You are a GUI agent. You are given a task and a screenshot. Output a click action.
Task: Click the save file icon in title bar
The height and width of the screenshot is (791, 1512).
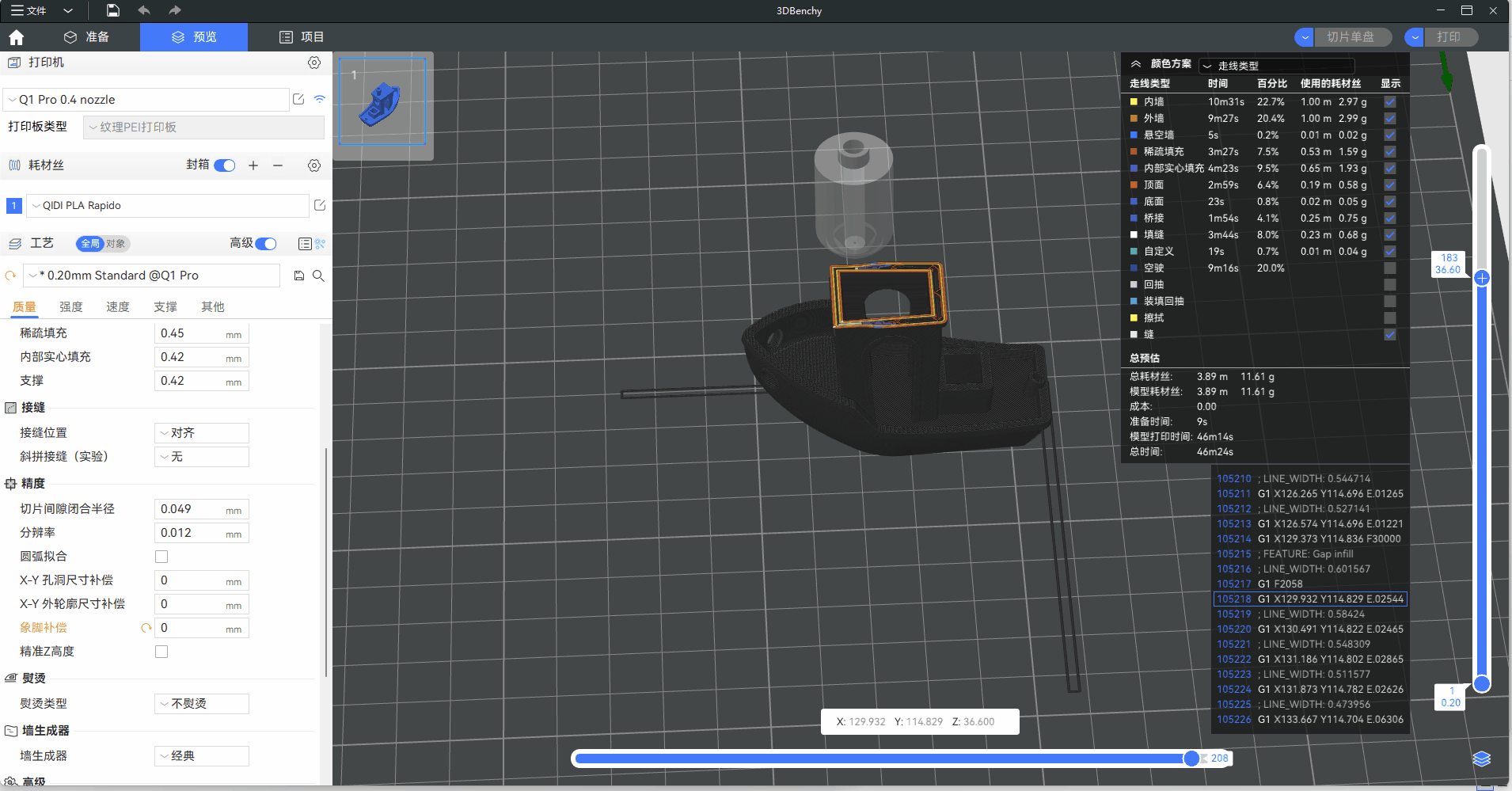coord(113,10)
